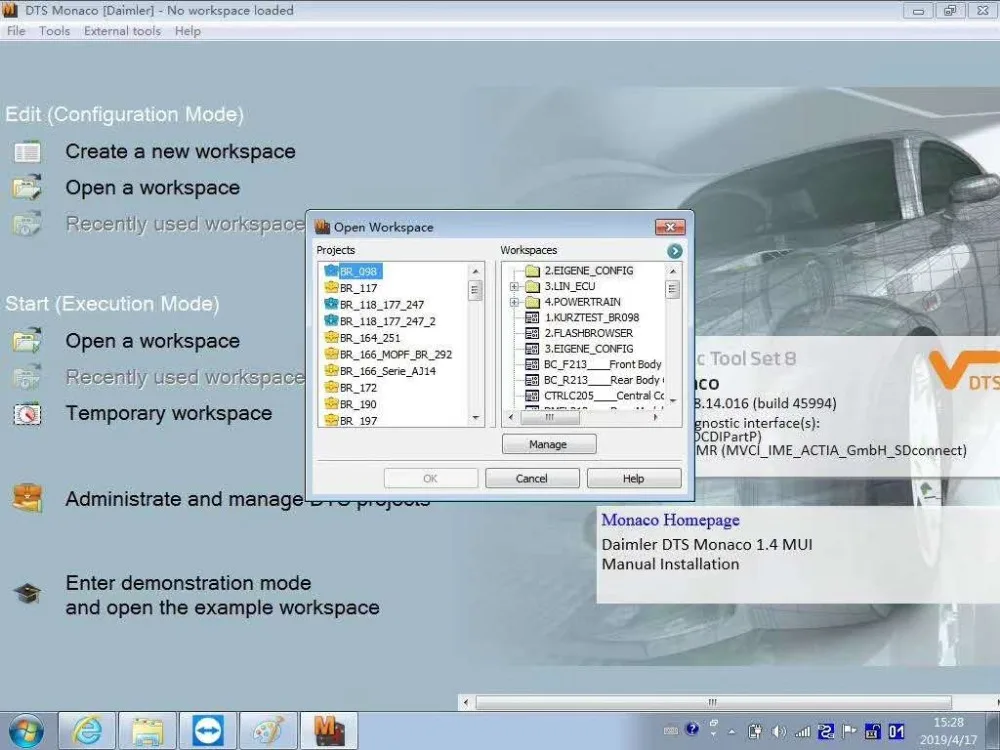Click Workspaces list scroll-up arrow
Screen dimensions: 1000x750
[x=672, y=271]
